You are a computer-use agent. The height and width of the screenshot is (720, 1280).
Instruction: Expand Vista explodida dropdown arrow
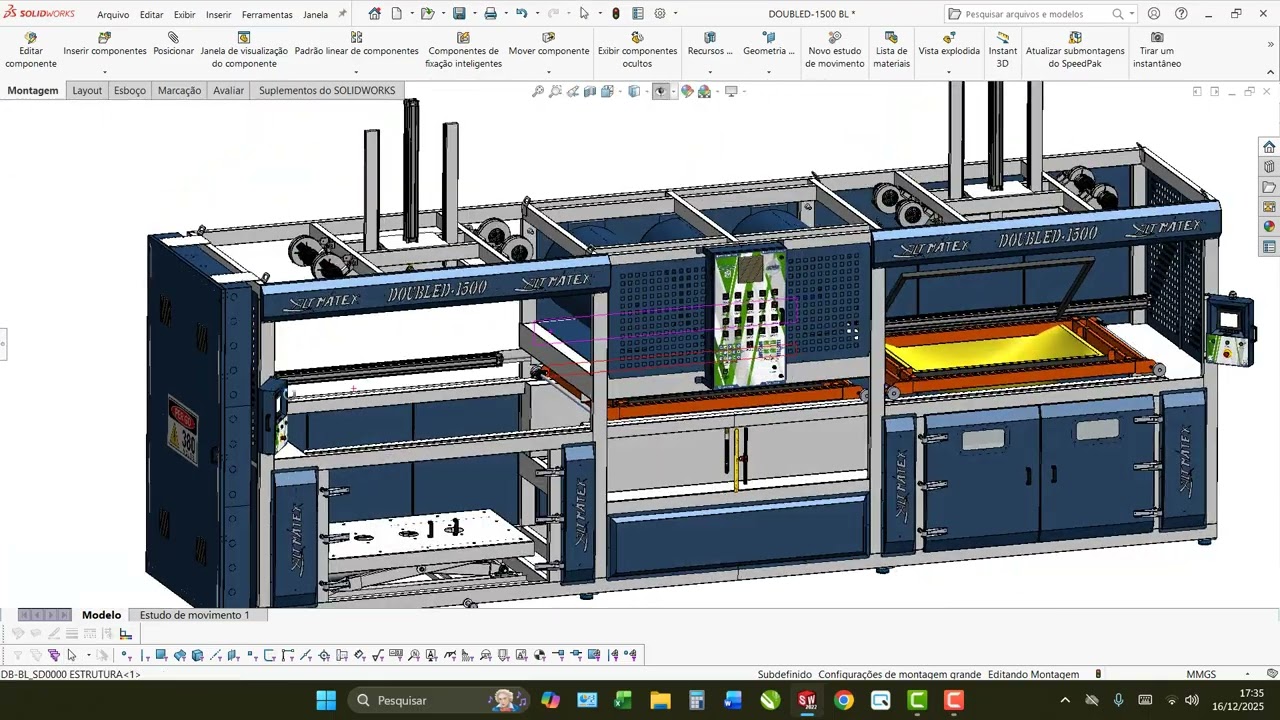click(949, 72)
